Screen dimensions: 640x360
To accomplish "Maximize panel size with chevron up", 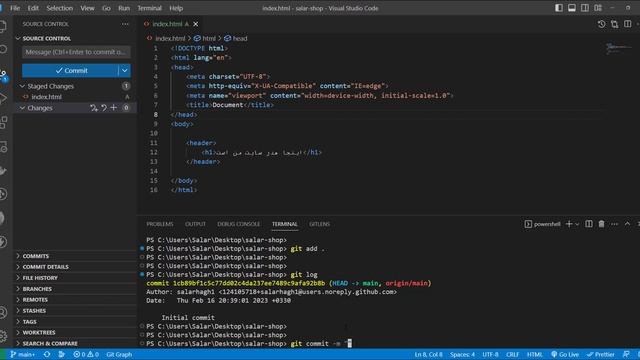I will (x=627, y=224).
